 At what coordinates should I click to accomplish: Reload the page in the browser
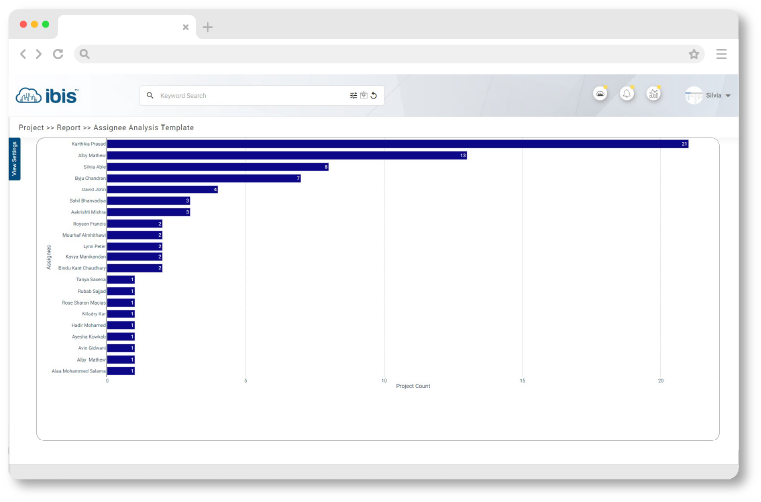pos(58,54)
